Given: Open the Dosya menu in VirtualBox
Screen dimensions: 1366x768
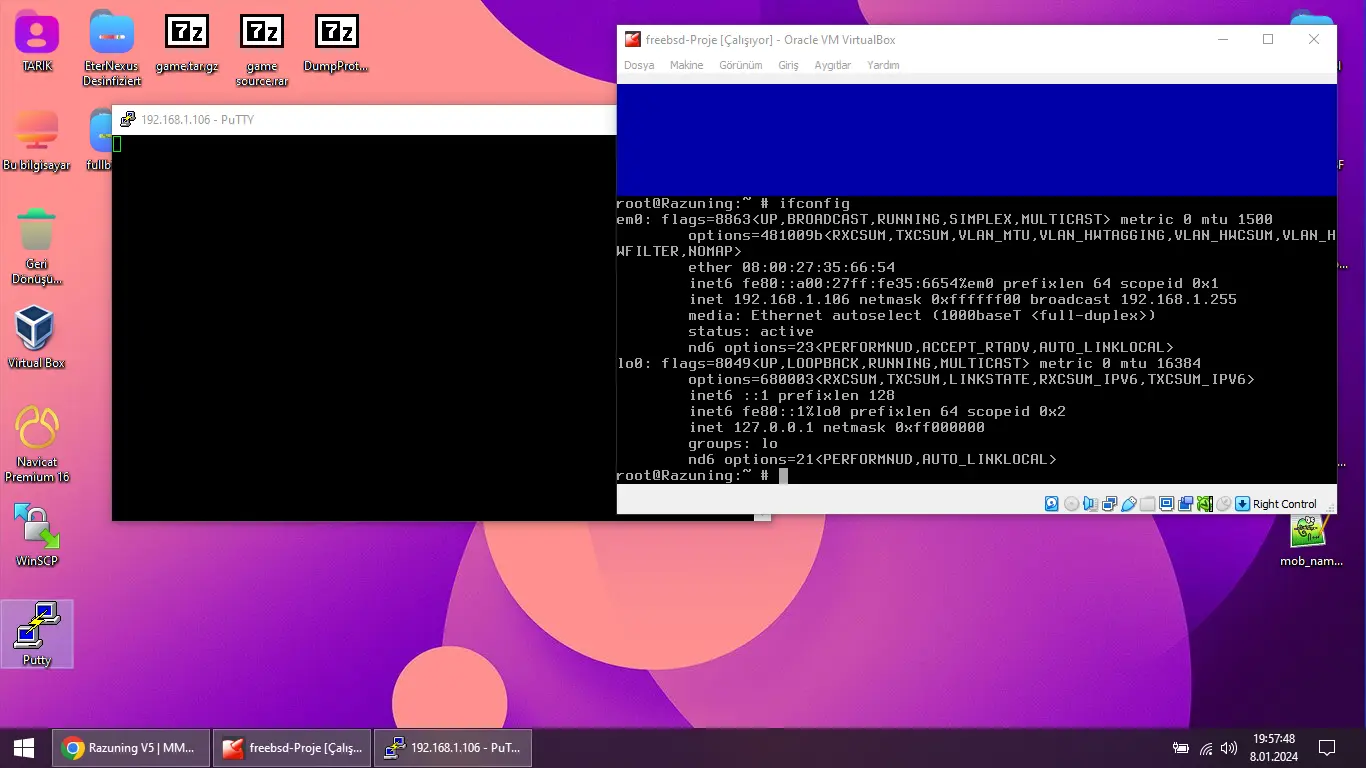Looking at the screenshot, I should click(x=639, y=65).
